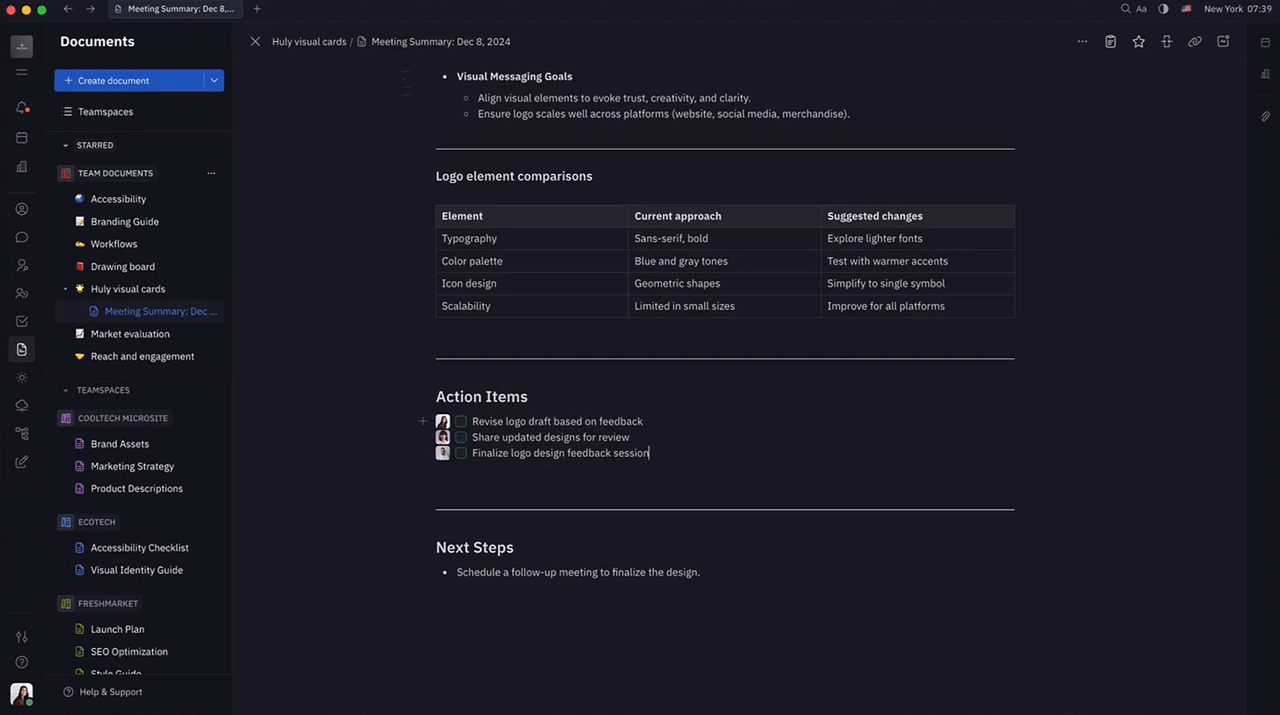Collapse the STARRED section in the sidebar
This screenshot has width=1280, height=715.
coord(66,146)
